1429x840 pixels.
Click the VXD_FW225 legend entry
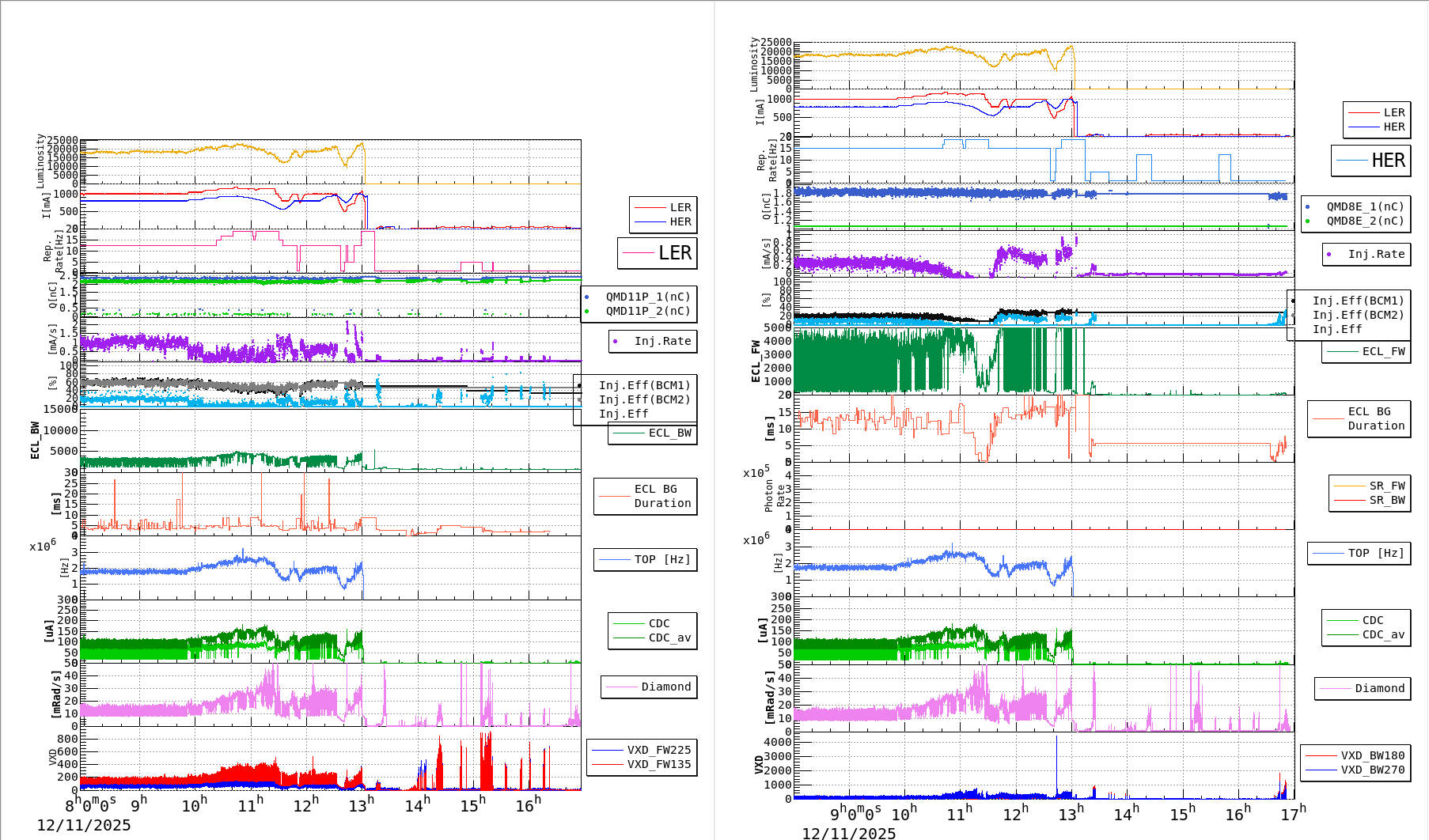coord(658,750)
